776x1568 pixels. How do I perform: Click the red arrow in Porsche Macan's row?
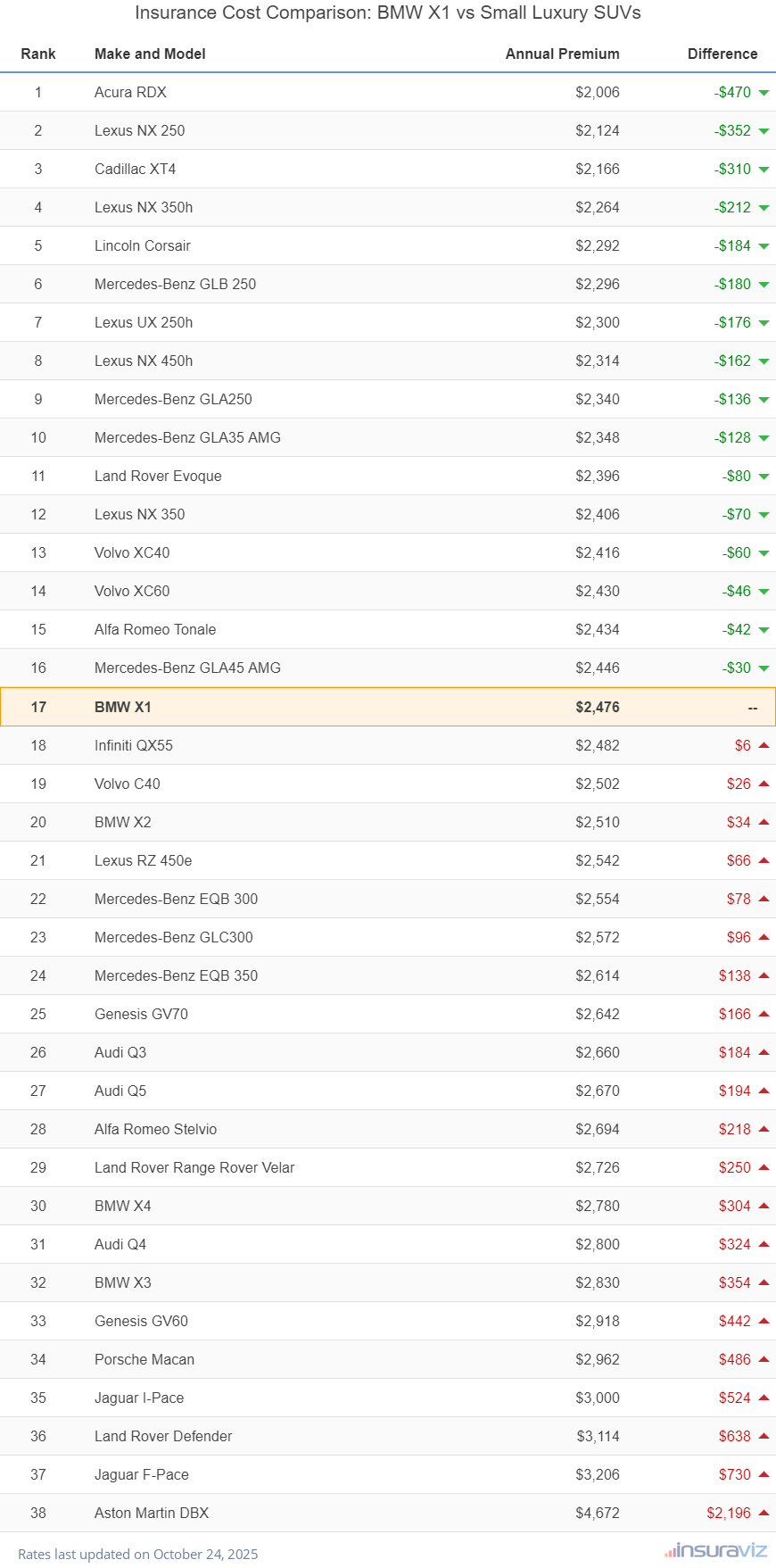coord(764,1359)
